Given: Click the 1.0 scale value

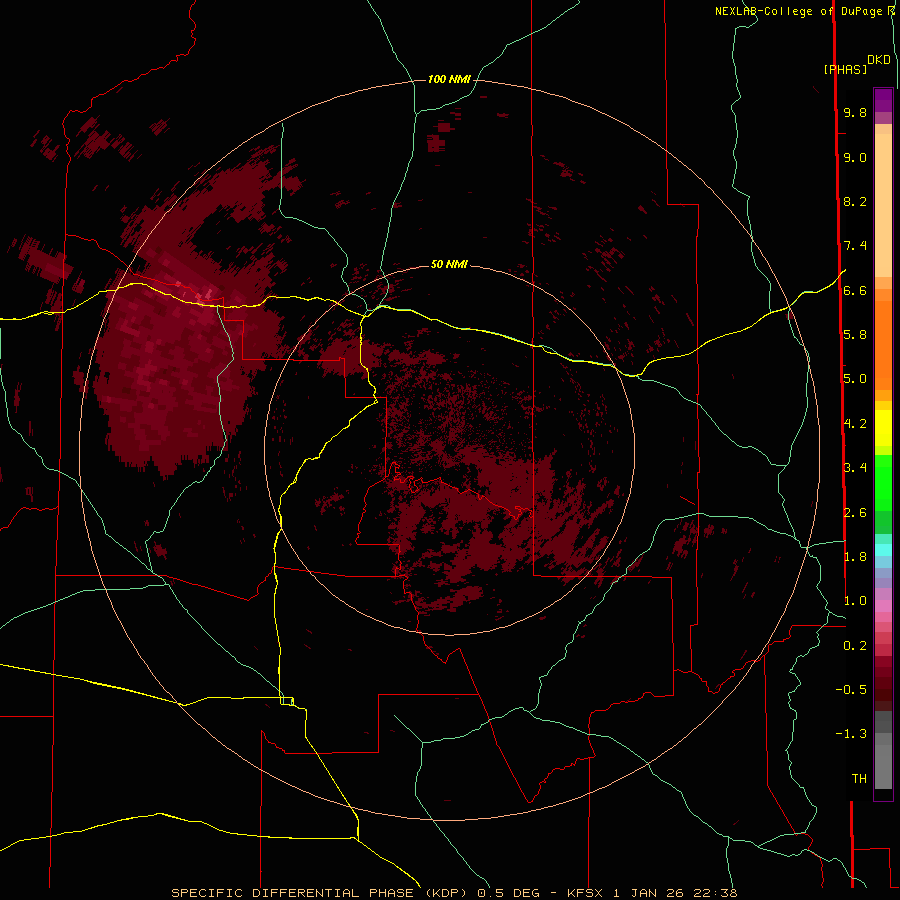Looking at the screenshot, I should pos(855,601).
